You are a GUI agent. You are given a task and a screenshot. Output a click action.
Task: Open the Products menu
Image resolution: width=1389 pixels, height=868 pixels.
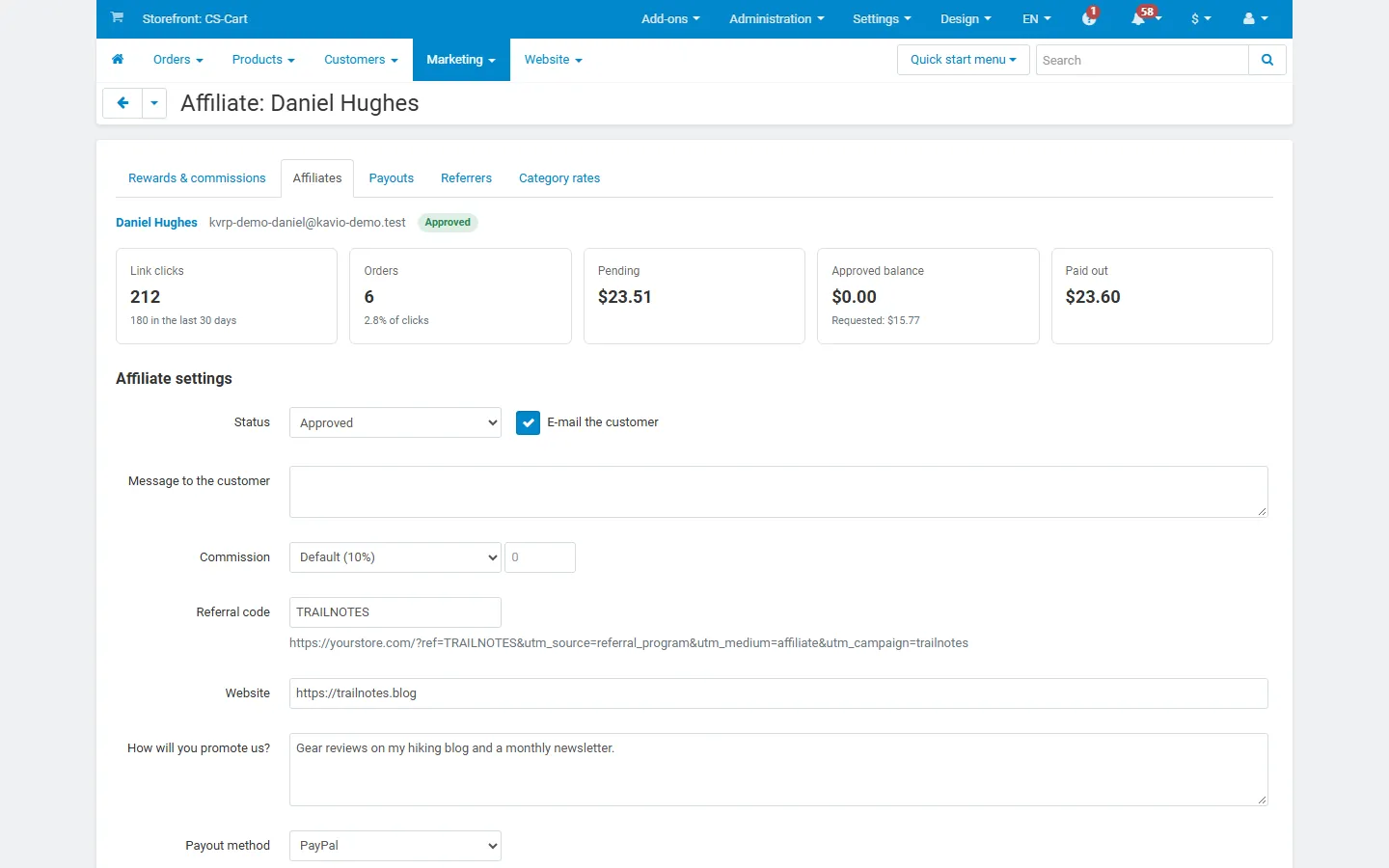(x=263, y=60)
